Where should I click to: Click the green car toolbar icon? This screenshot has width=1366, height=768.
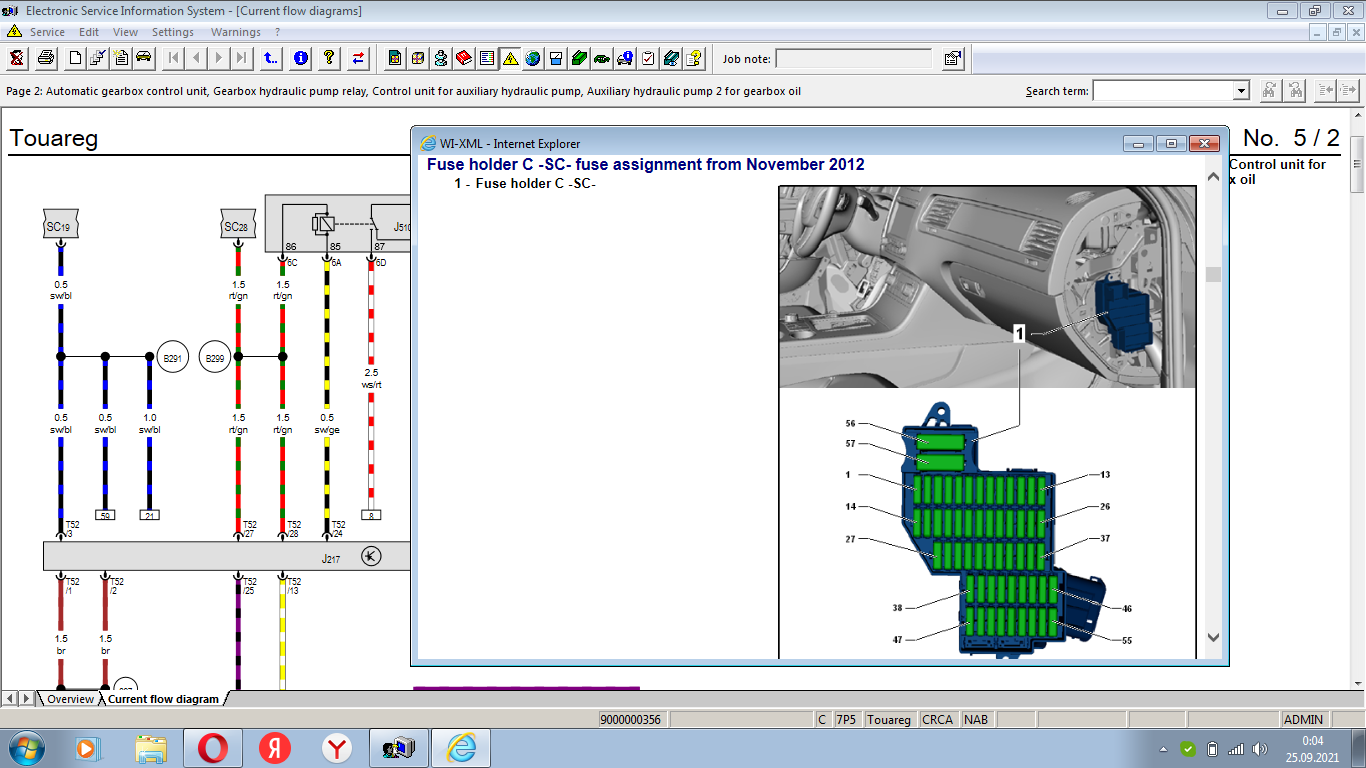point(602,58)
